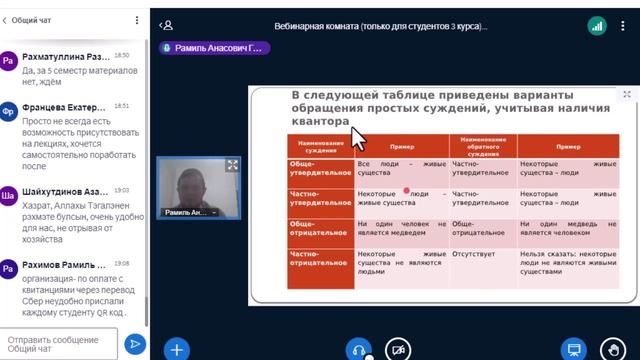Go back from Общий чат panel

tap(4, 20)
